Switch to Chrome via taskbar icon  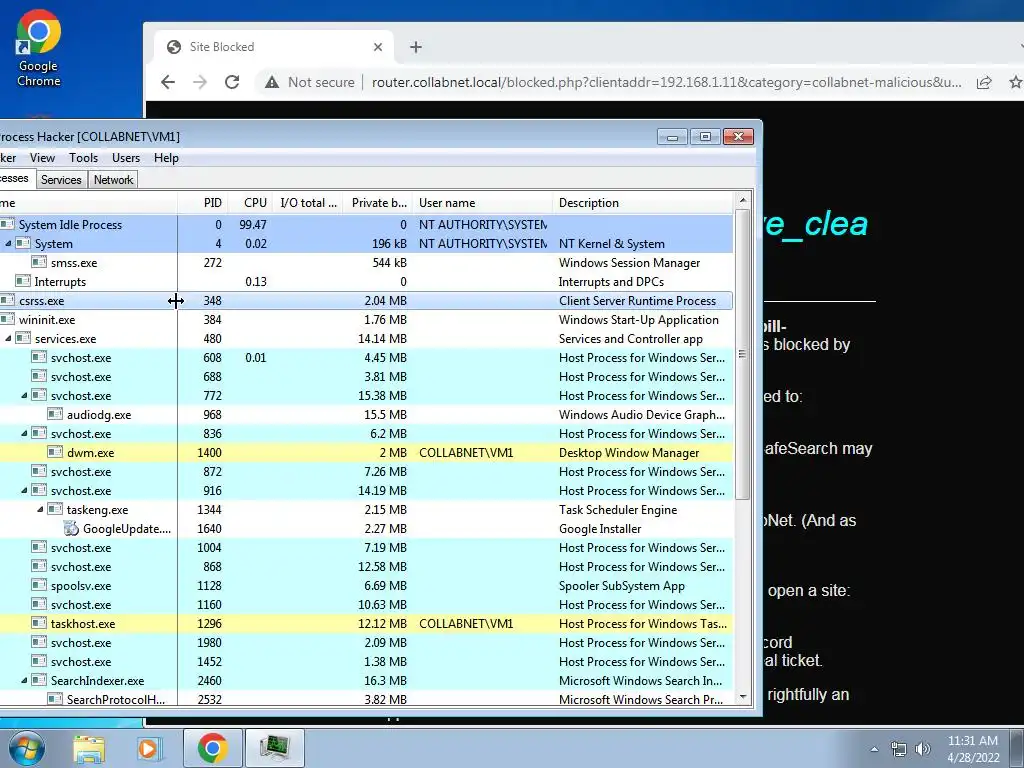(212, 748)
